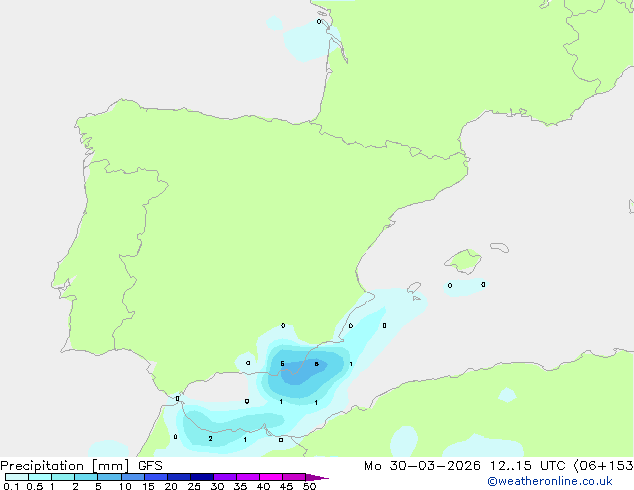Click the legend number '35'
Image resolution: width=634 pixels, height=490 pixels.
(x=240, y=486)
